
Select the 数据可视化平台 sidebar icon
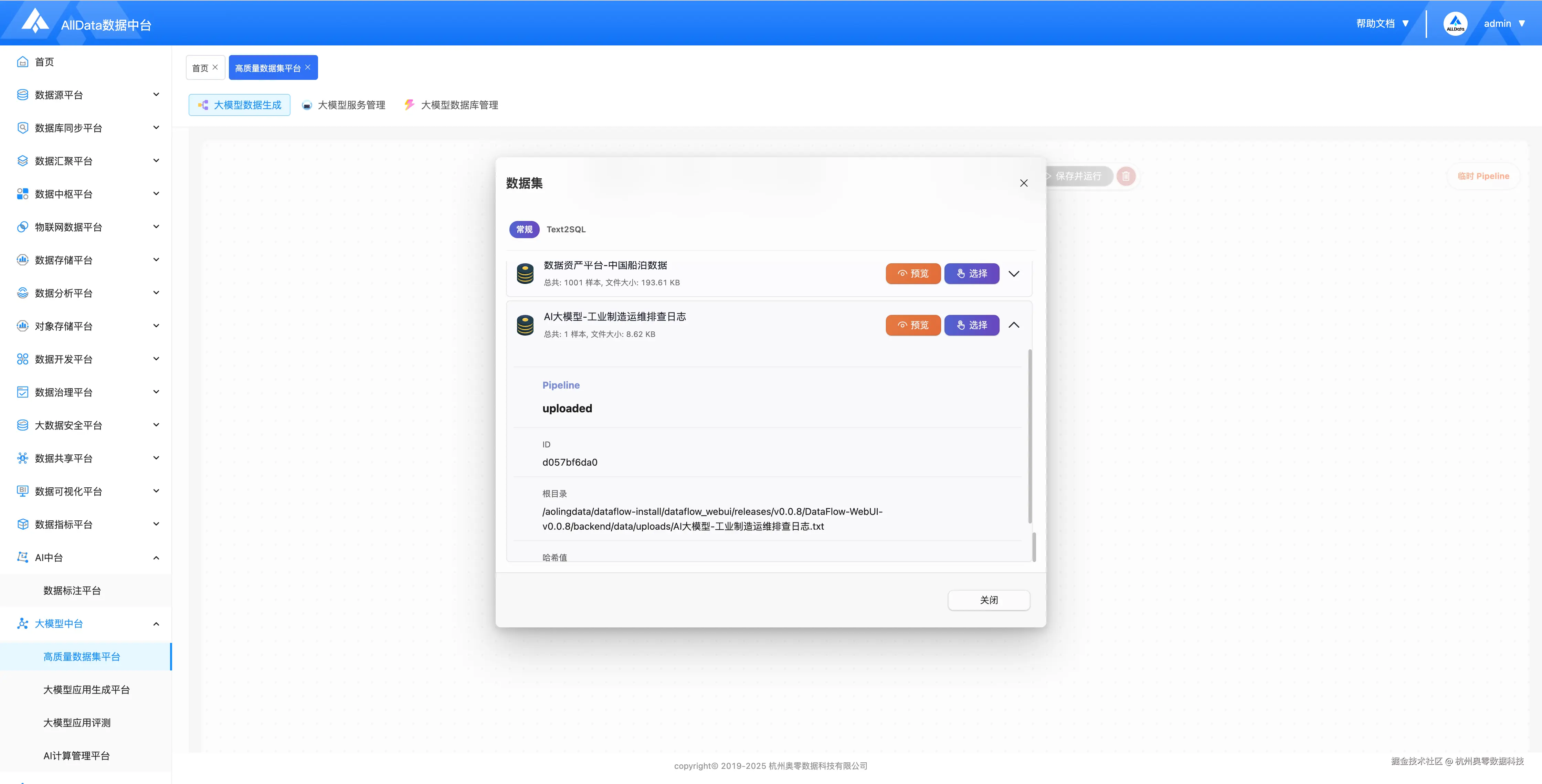pos(22,491)
